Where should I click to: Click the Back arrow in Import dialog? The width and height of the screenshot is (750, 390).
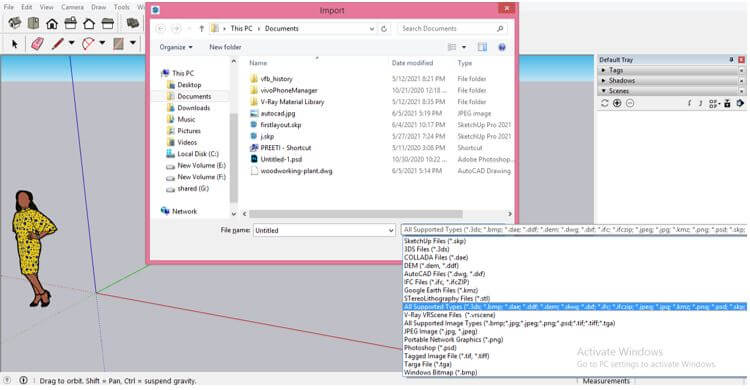pyautogui.click(x=161, y=29)
